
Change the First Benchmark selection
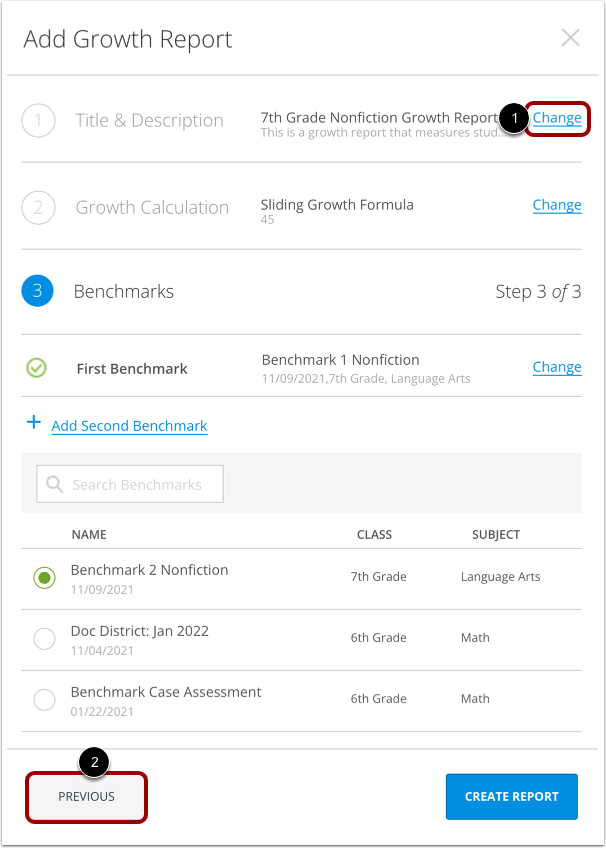(x=557, y=367)
